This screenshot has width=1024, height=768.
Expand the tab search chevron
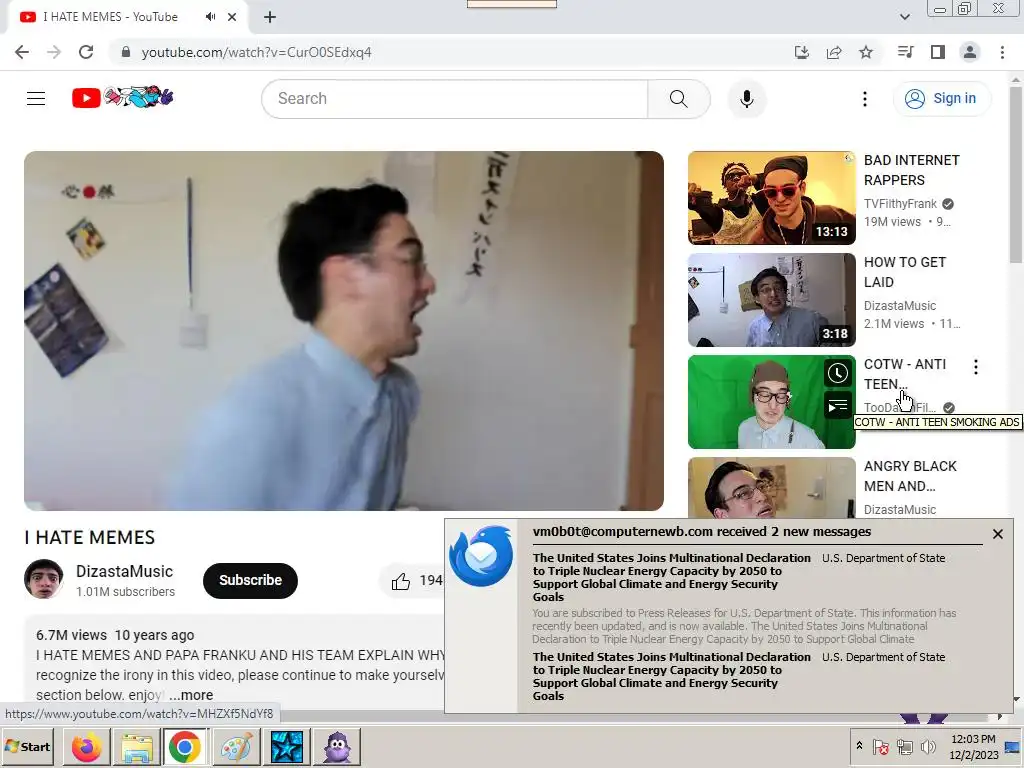pos(904,17)
